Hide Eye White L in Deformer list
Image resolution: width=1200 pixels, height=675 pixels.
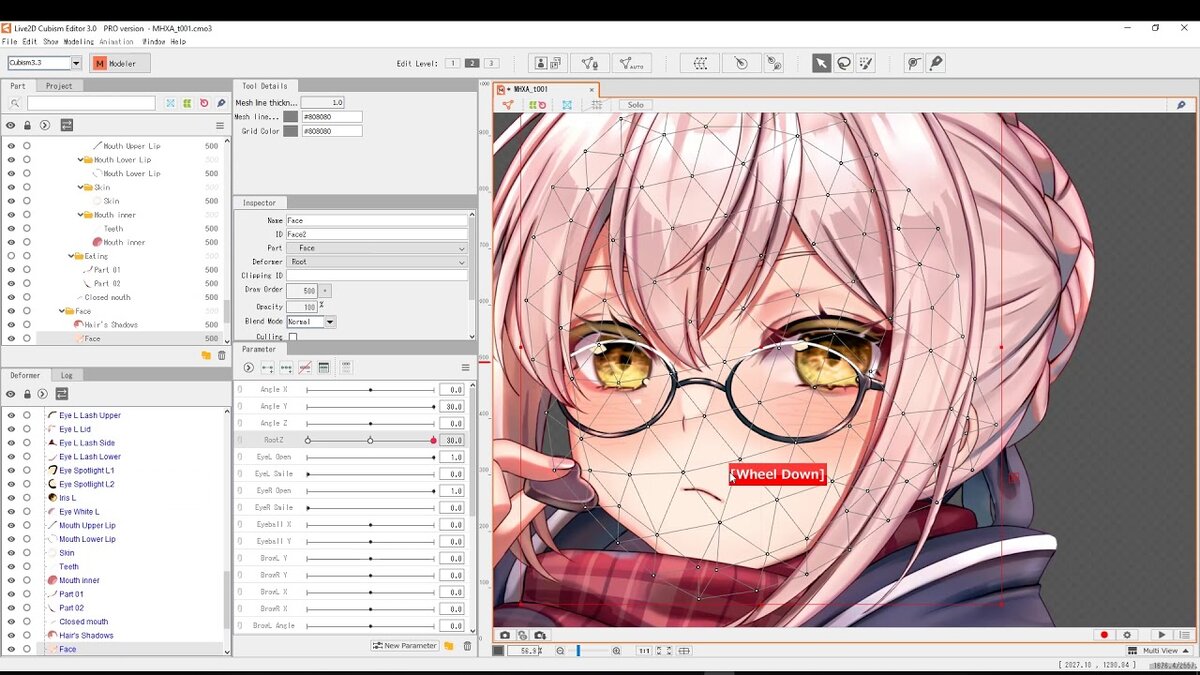(x=11, y=512)
